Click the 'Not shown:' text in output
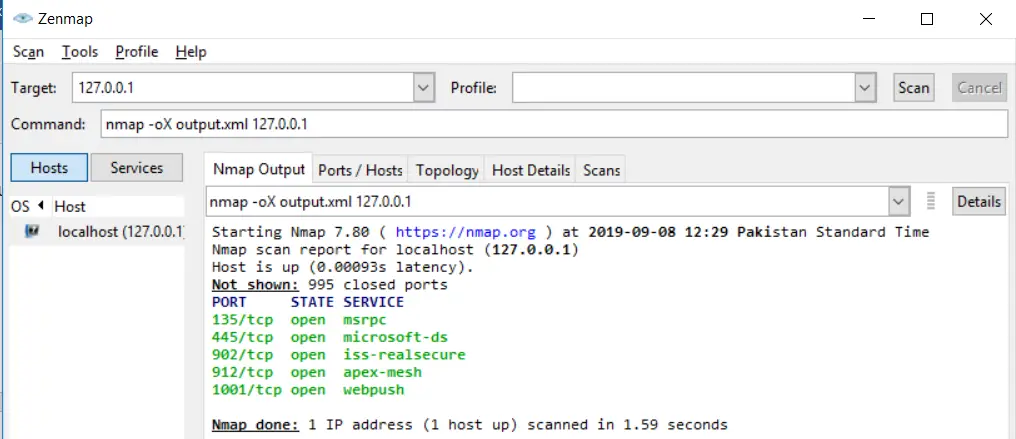This screenshot has height=439, width=1016. [x=255, y=285]
